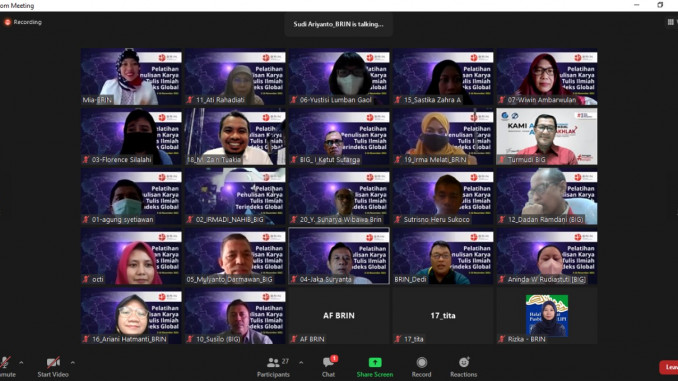
Task: Open the Reactions icon
Action: click(464, 362)
